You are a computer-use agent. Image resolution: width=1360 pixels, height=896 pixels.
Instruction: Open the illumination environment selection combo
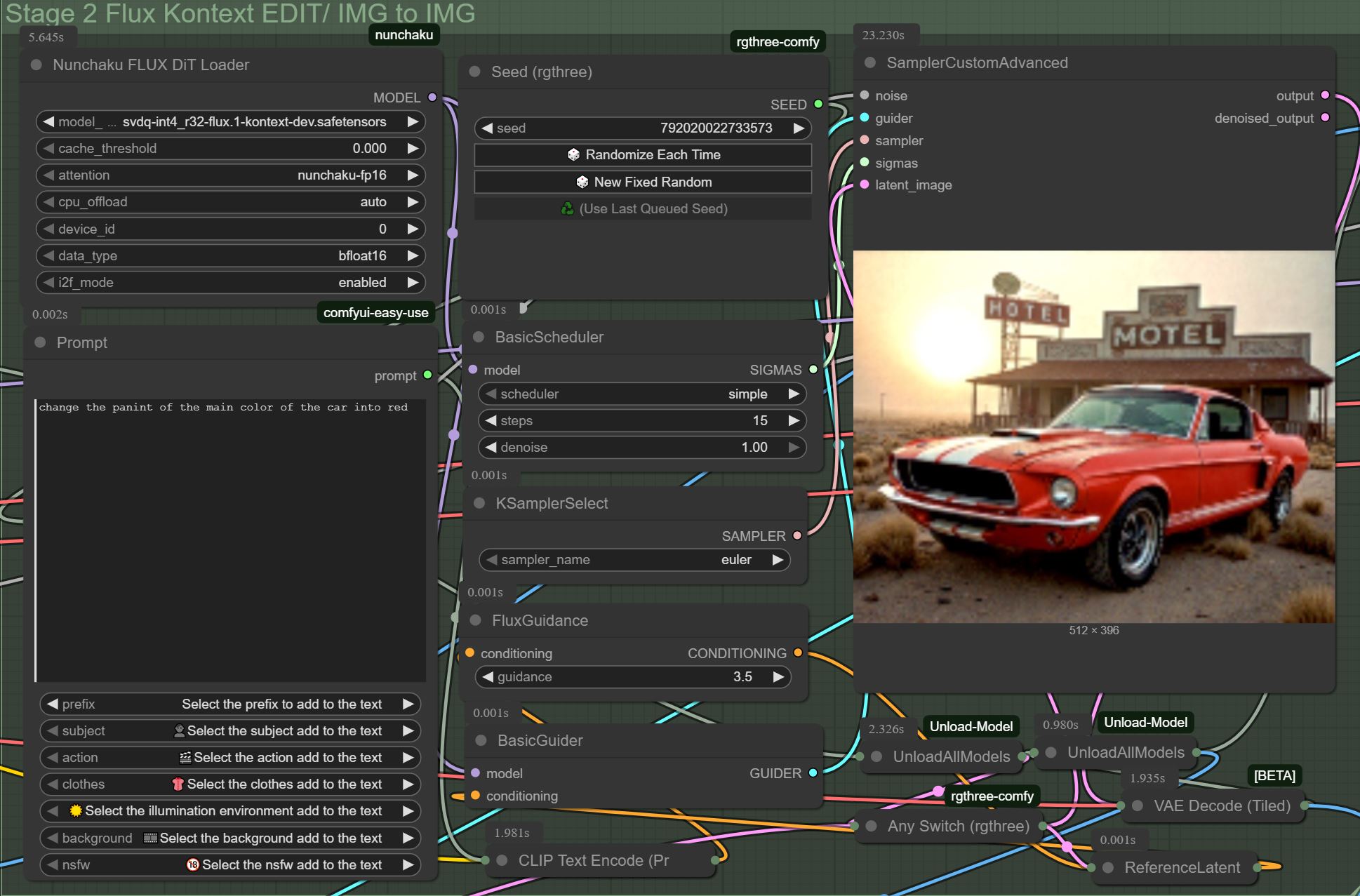point(230,810)
